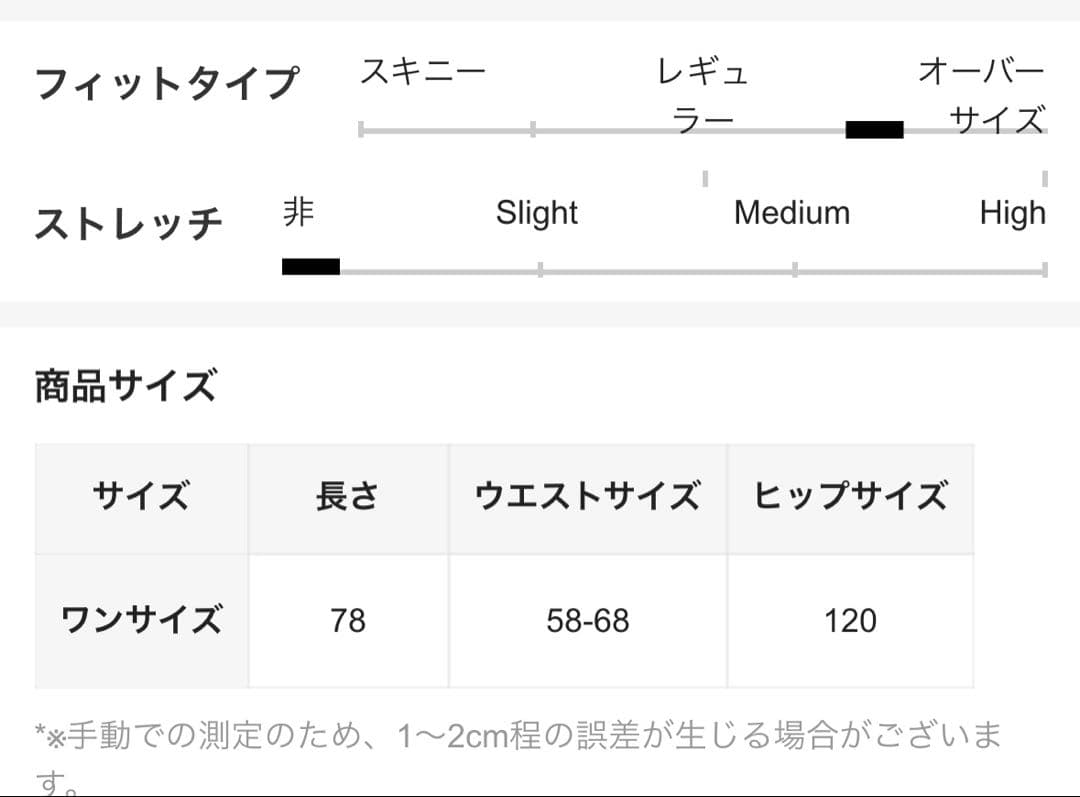Click the ウエストサイズ column header

tap(587, 497)
